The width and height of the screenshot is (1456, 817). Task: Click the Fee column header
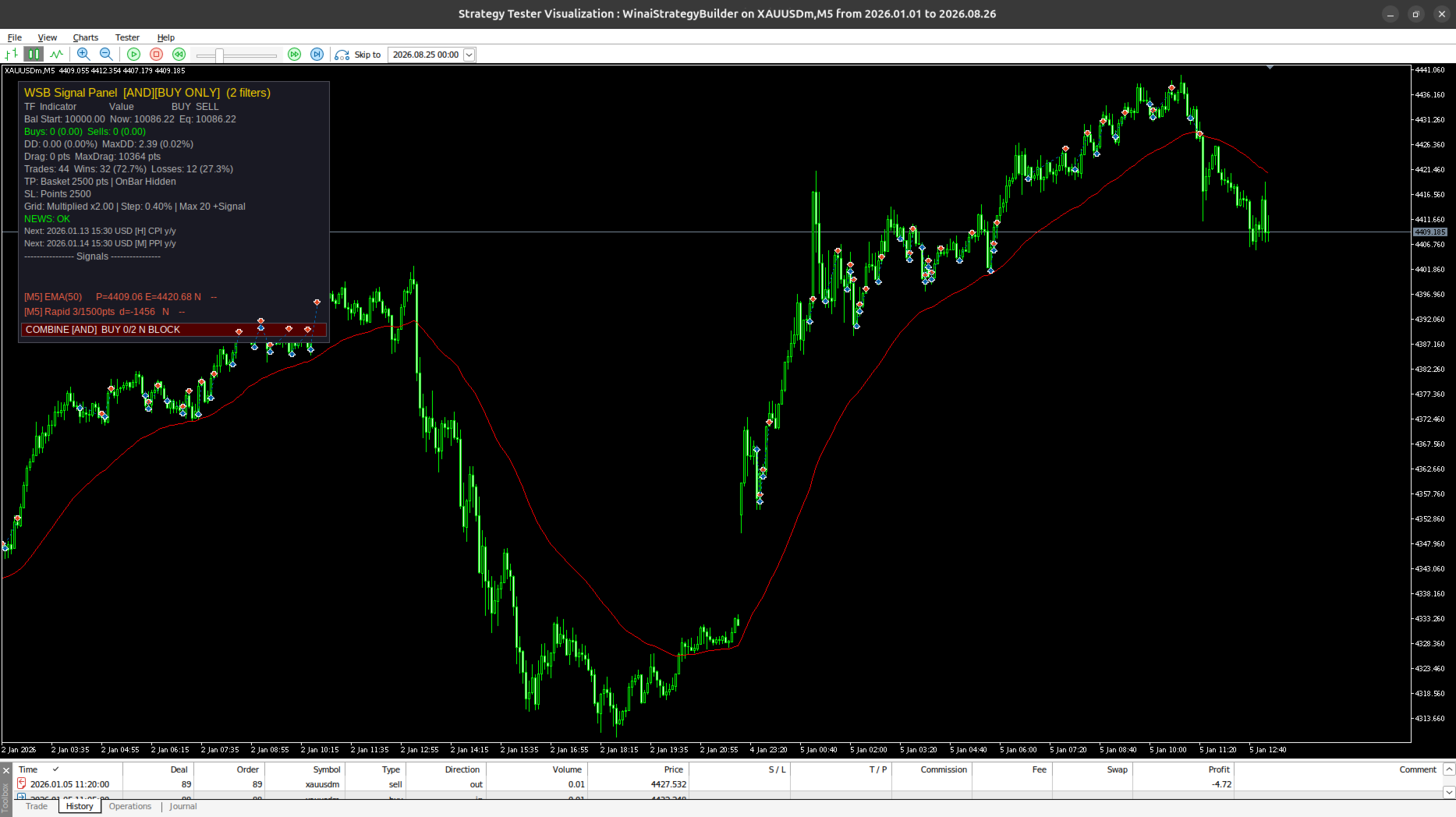(1012, 769)
